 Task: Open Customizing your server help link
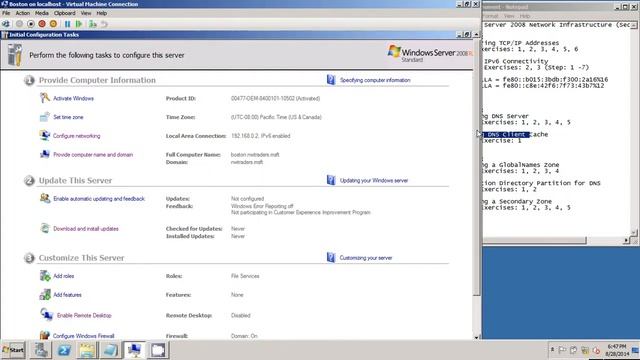click(366, 258)
